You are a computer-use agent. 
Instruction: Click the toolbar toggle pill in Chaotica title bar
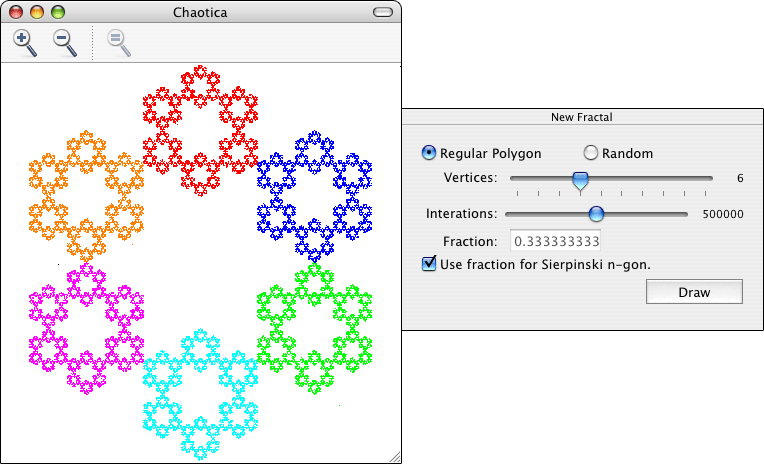(382, 12)
